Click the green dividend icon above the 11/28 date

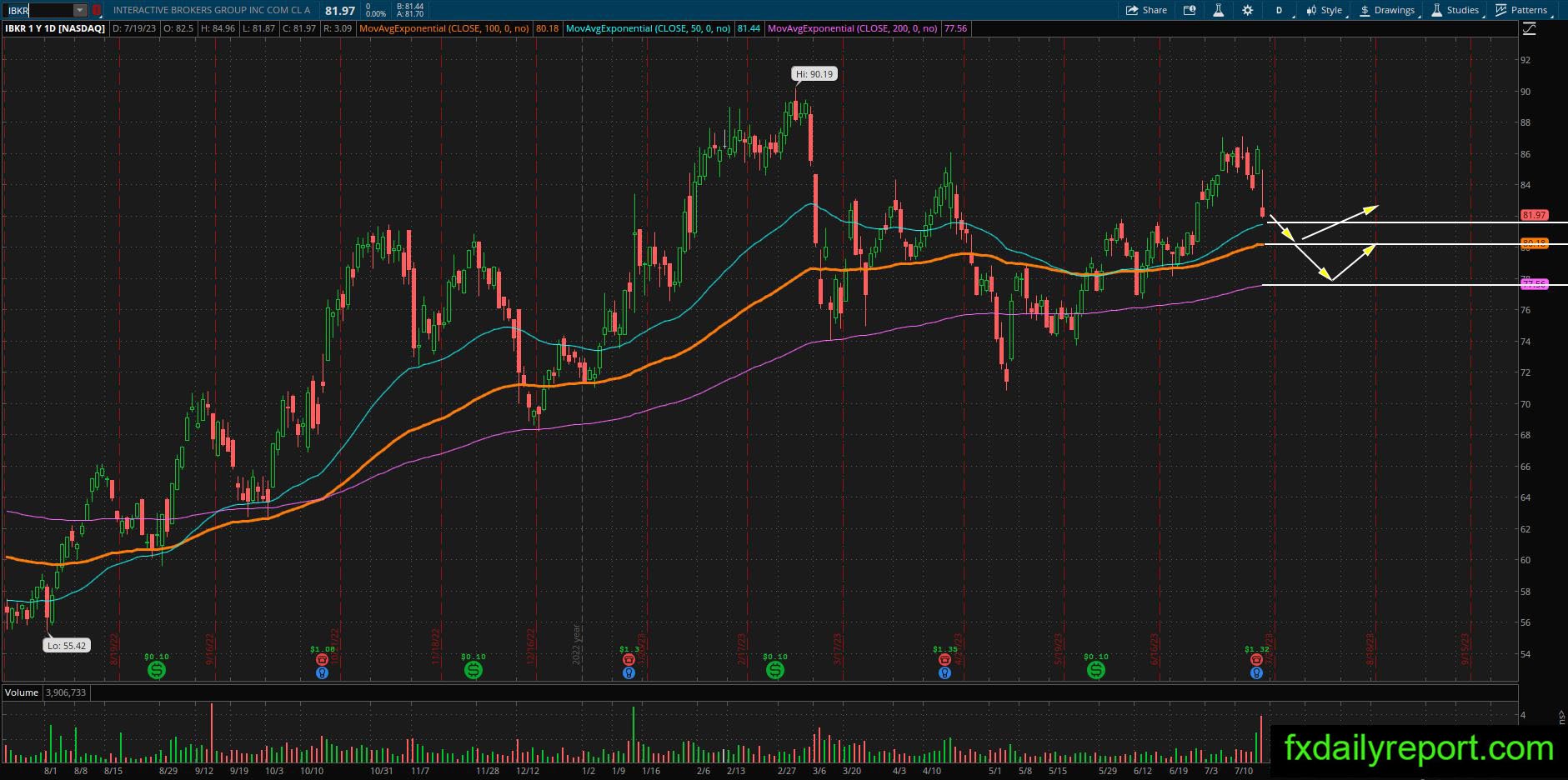473,669
